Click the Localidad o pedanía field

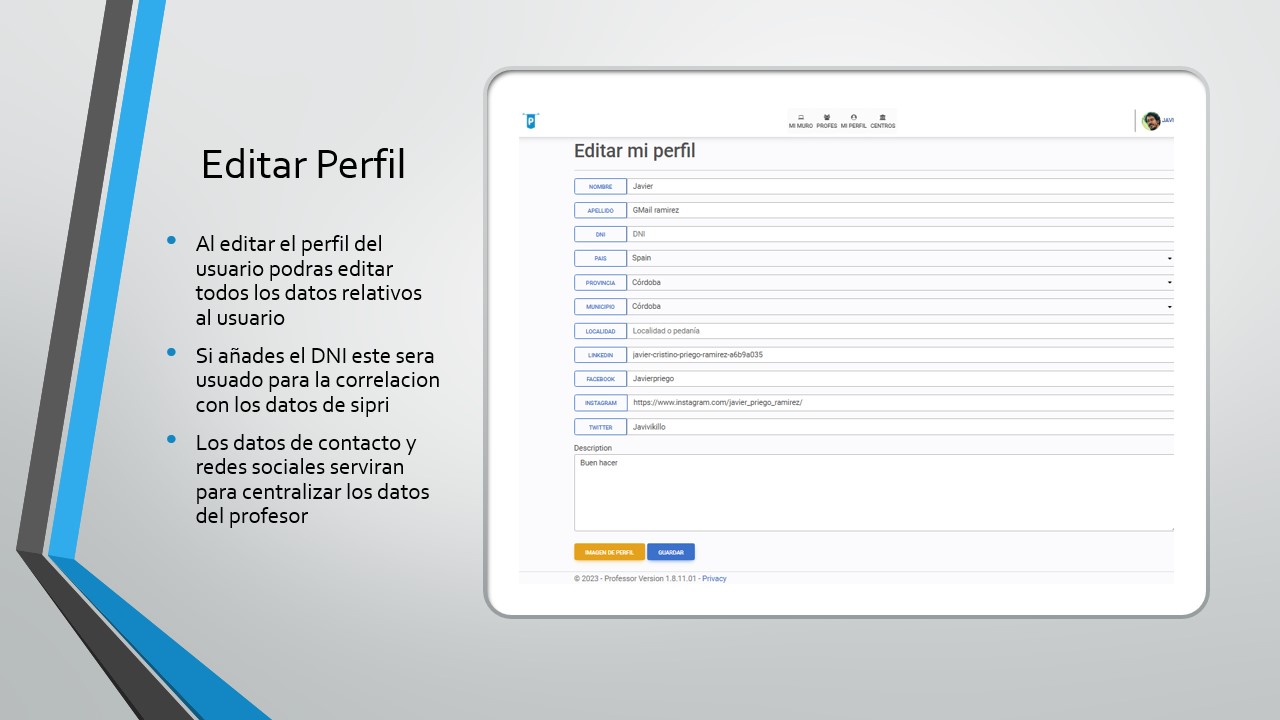tap(900, 330)
